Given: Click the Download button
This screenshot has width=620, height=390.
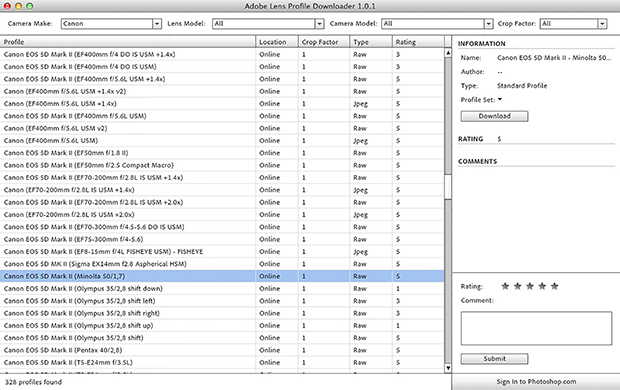Looking at the screenshot, I should [494, 116].
